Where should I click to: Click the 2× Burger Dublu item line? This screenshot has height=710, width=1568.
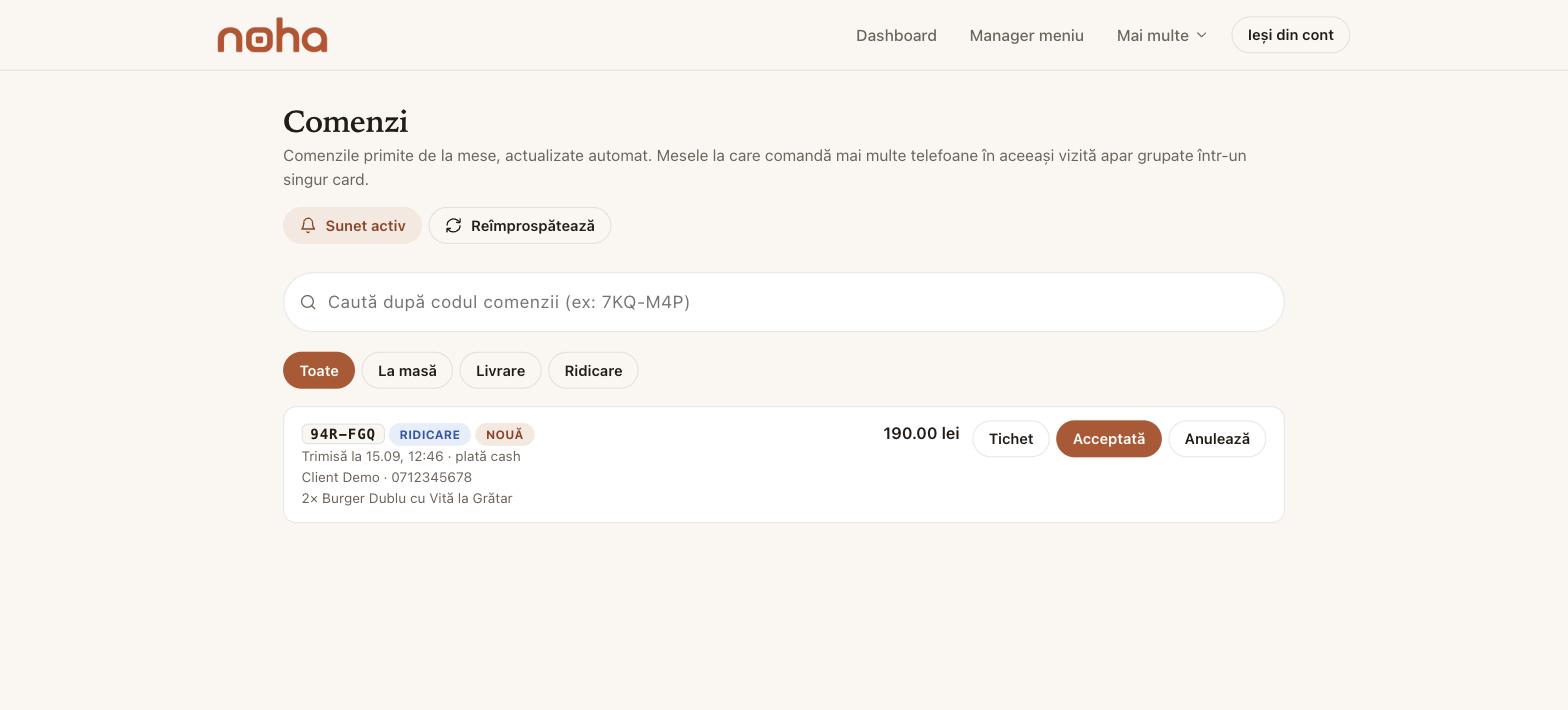click(x=407, y=498)
